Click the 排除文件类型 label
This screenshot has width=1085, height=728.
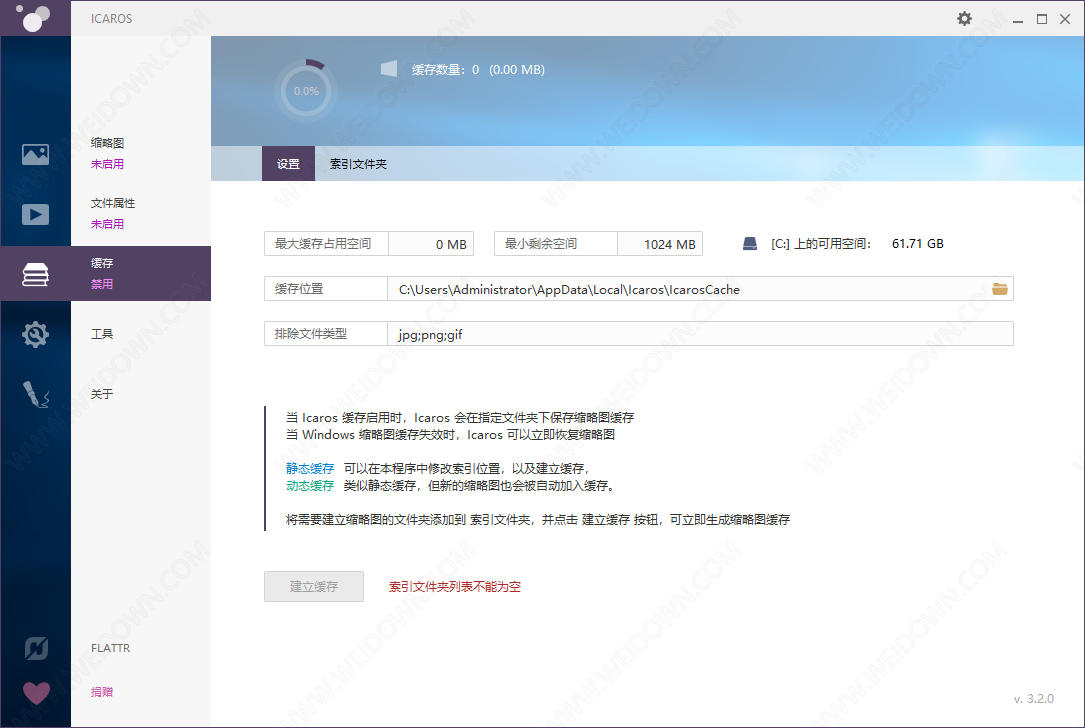pyautogui.click(x=311, y=334)
